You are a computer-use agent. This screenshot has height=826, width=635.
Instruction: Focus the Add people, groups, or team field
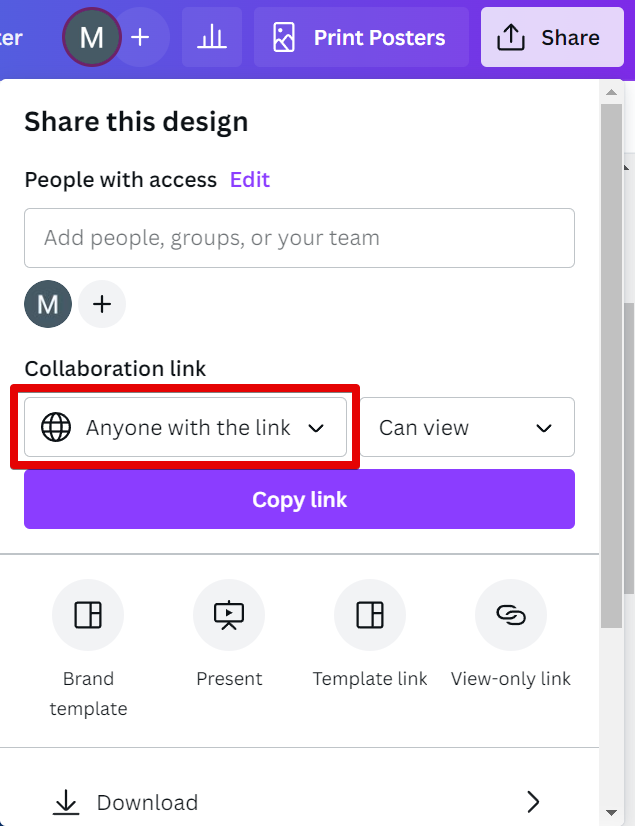[x=299, y=238]
